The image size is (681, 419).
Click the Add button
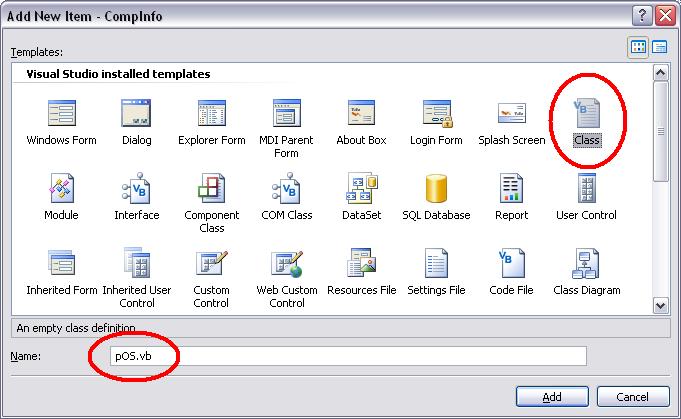point(552,396)
